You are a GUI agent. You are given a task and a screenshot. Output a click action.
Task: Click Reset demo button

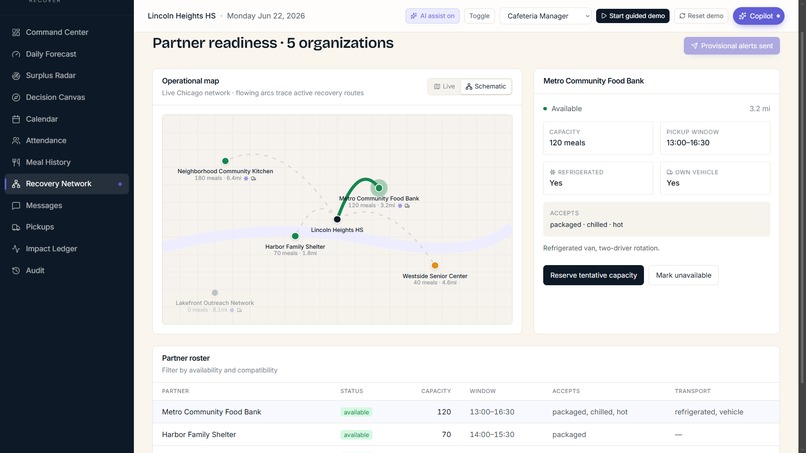coord(701,16)
